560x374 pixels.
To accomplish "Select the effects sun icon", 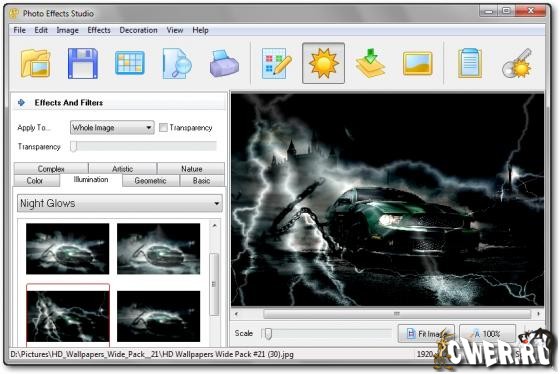I will (324, 63).
